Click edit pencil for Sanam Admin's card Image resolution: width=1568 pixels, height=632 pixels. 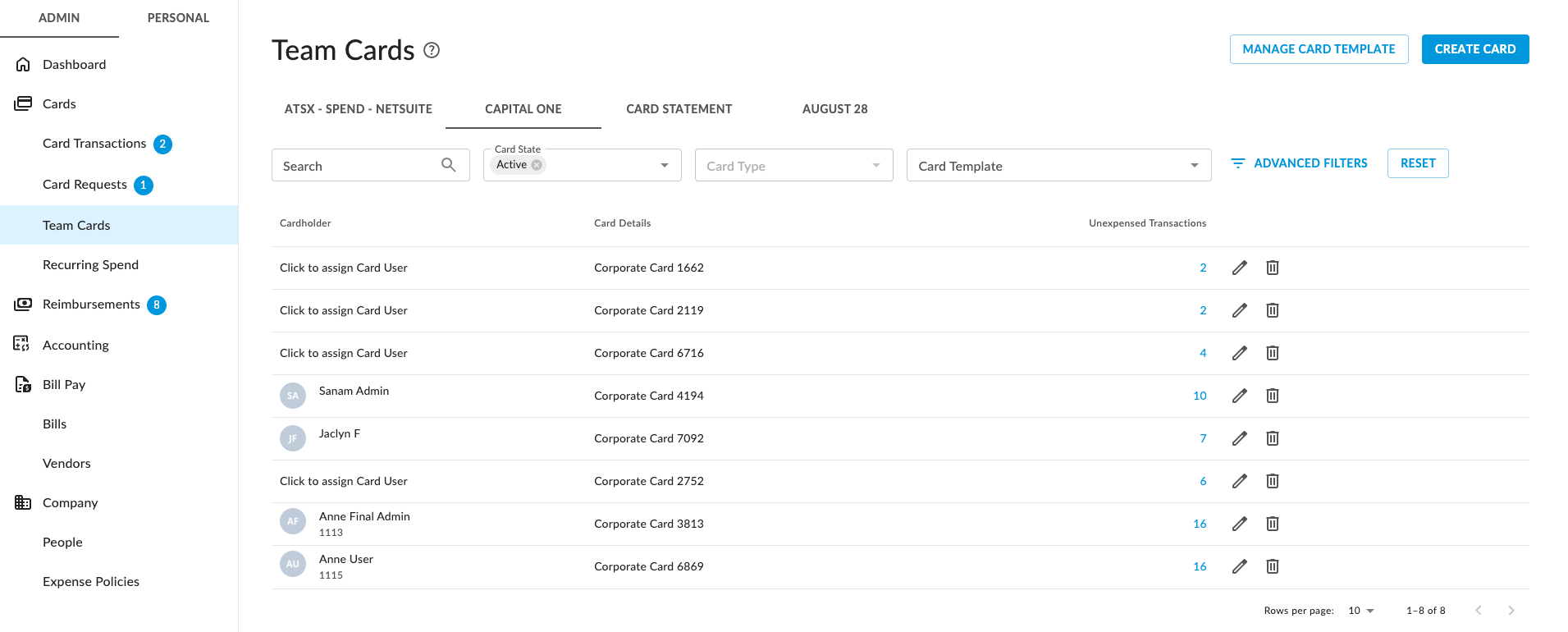click(1239, 396)
